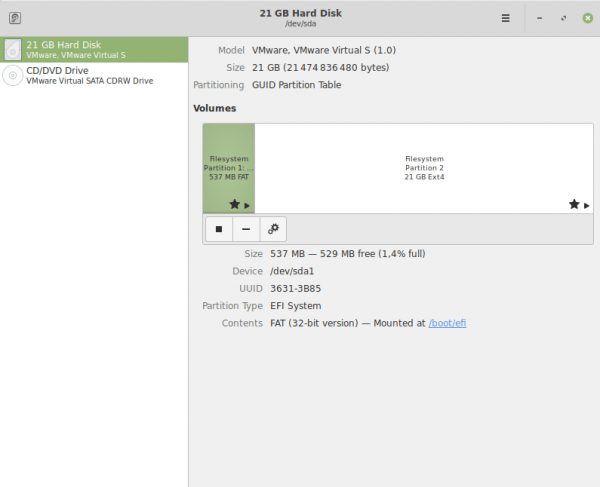
Task: Select Partition 2 21 GB Ext4 volume
Action: (x=424, y=168)
